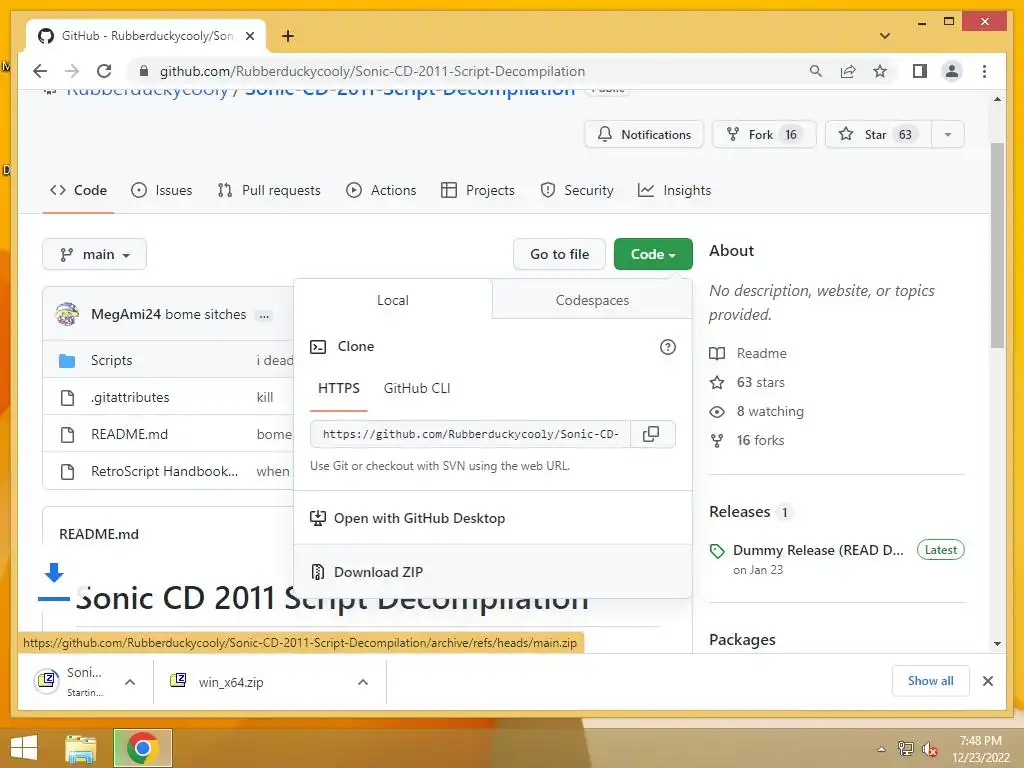
Task: Close the downloads bar
Action: point(987,681)
